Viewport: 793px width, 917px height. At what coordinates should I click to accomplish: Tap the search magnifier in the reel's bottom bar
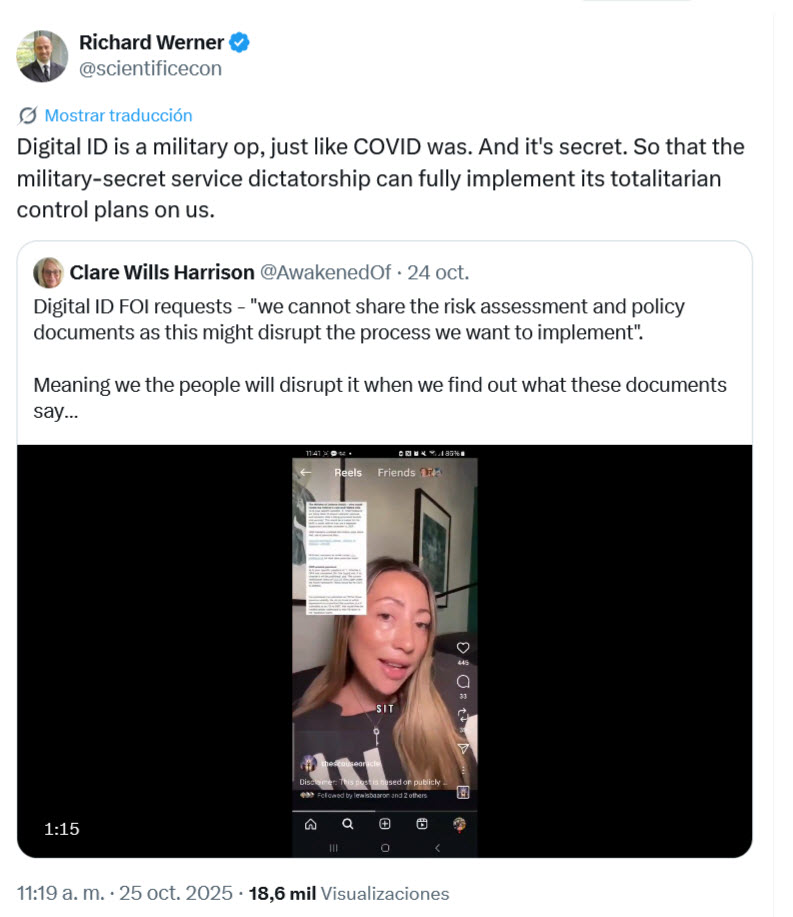pos(348,825)
